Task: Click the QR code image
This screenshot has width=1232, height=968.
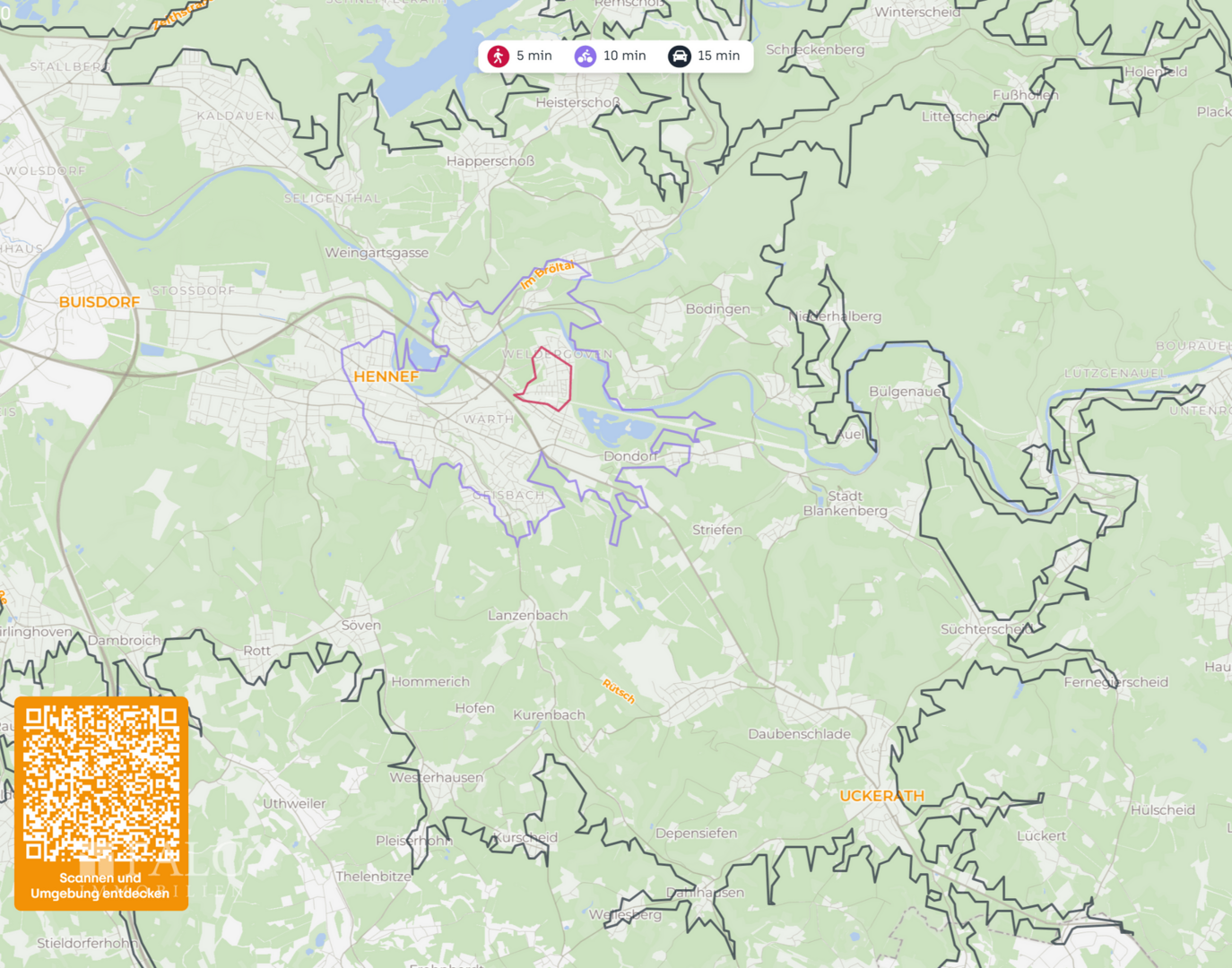Action: click(101, 784)
